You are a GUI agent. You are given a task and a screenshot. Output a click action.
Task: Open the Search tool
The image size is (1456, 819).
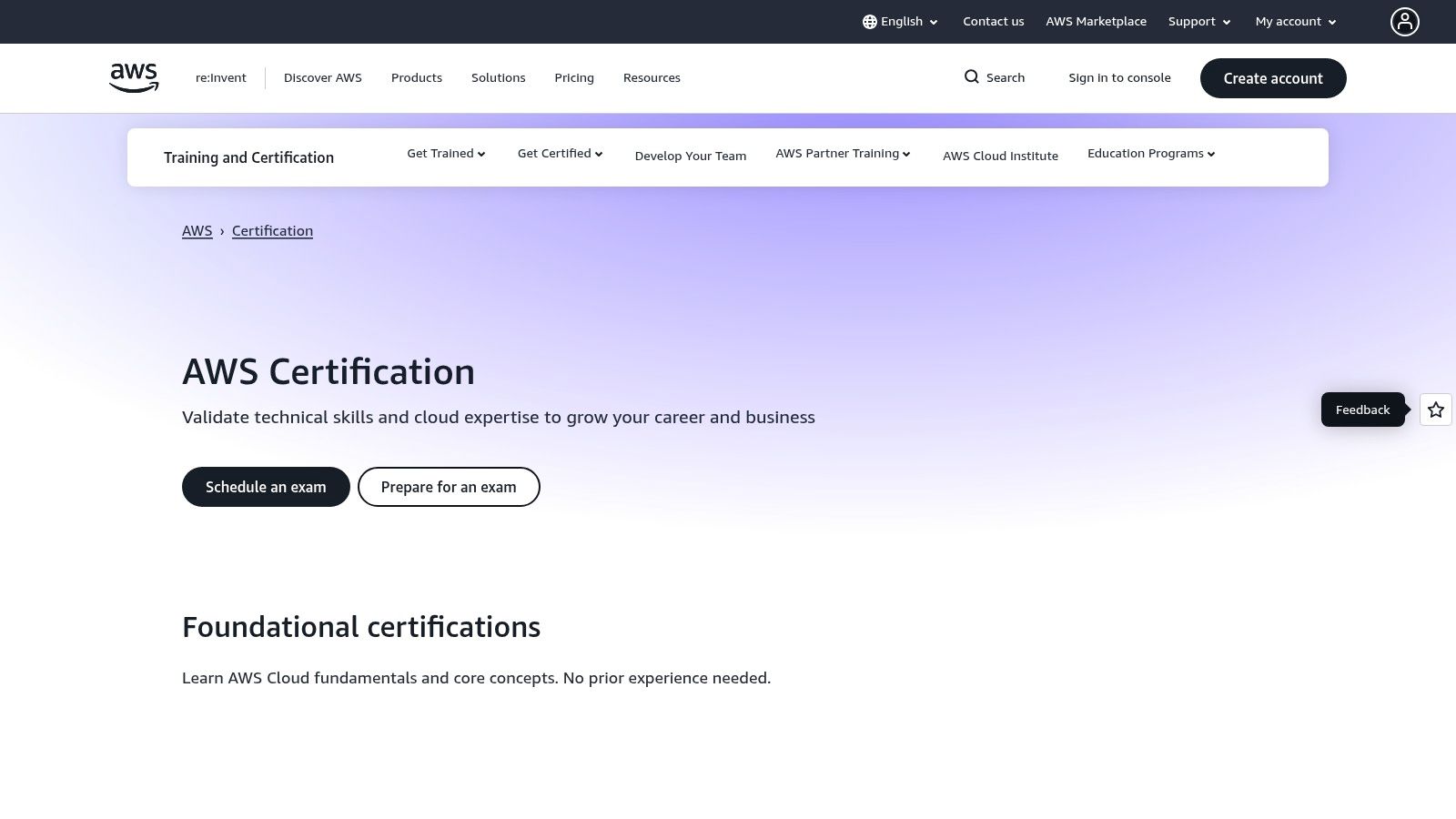pyautogui.click(x=994, y=77)
